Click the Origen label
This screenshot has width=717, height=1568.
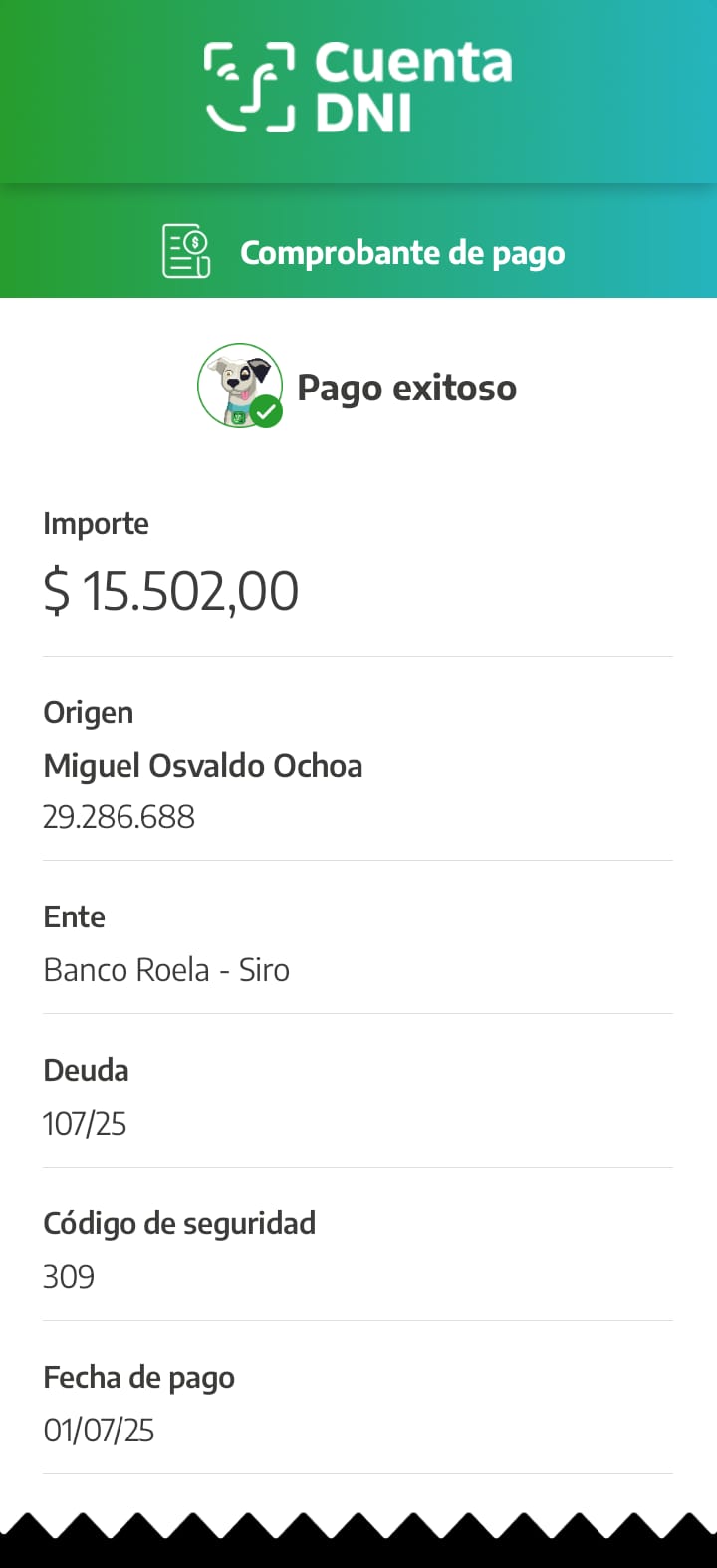pos(88,712)
